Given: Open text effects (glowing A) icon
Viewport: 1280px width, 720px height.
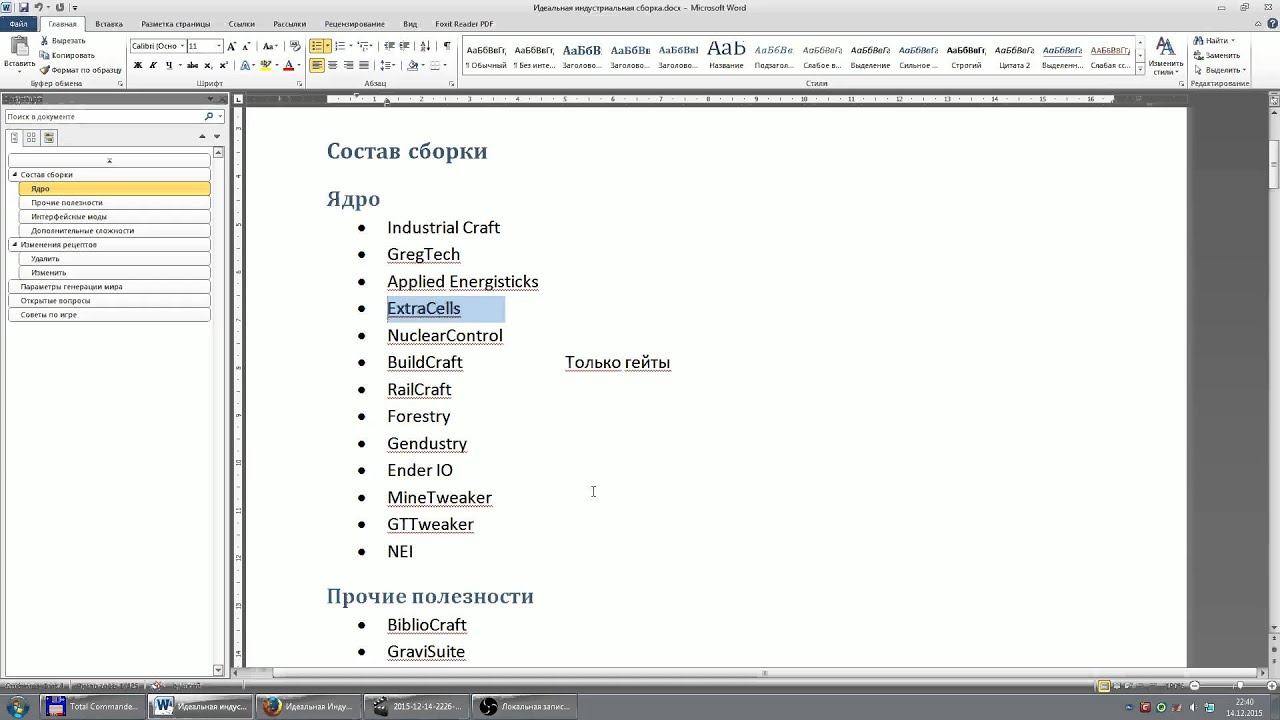Looking at the screenshot, I should pos(246,65).
